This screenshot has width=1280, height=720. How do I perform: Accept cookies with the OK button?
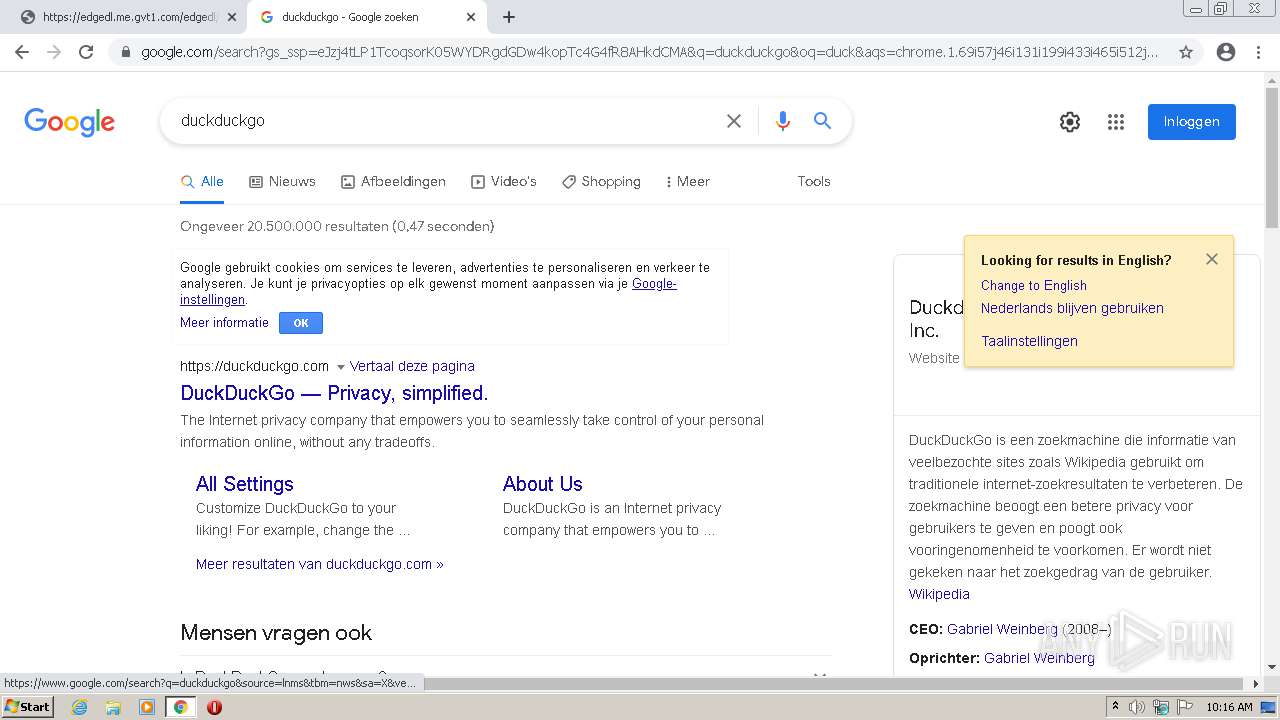tap(301, 323)
